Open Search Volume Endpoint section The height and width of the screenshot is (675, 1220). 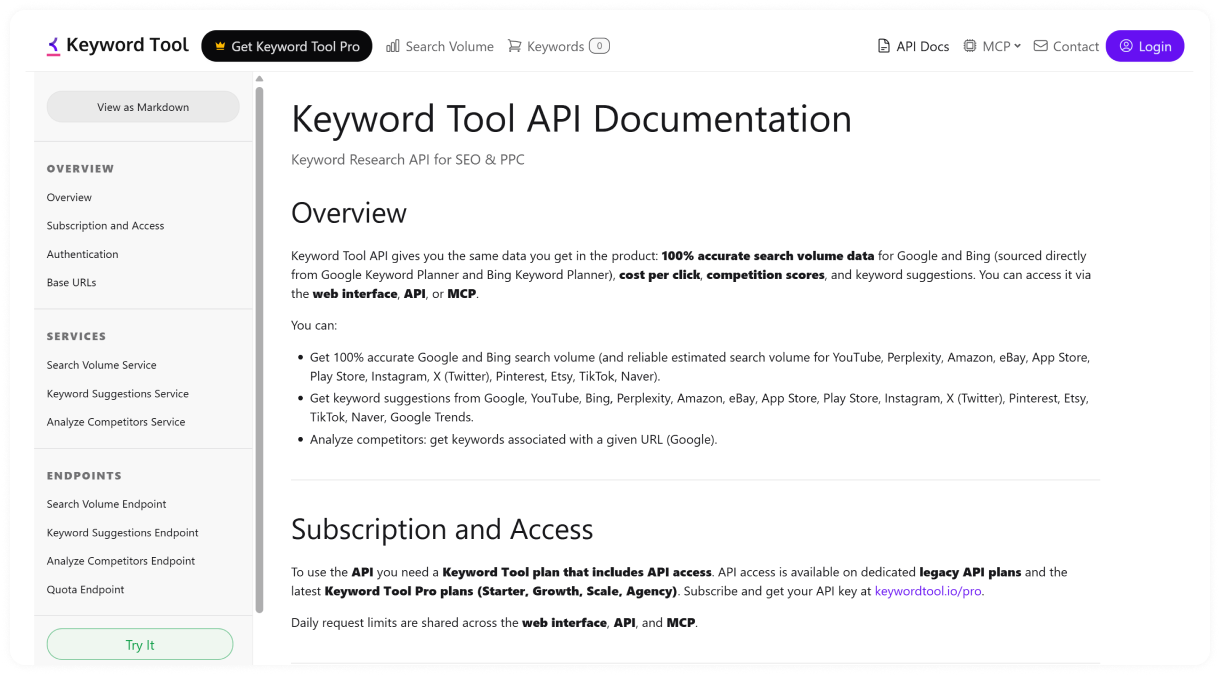[107, 504]
